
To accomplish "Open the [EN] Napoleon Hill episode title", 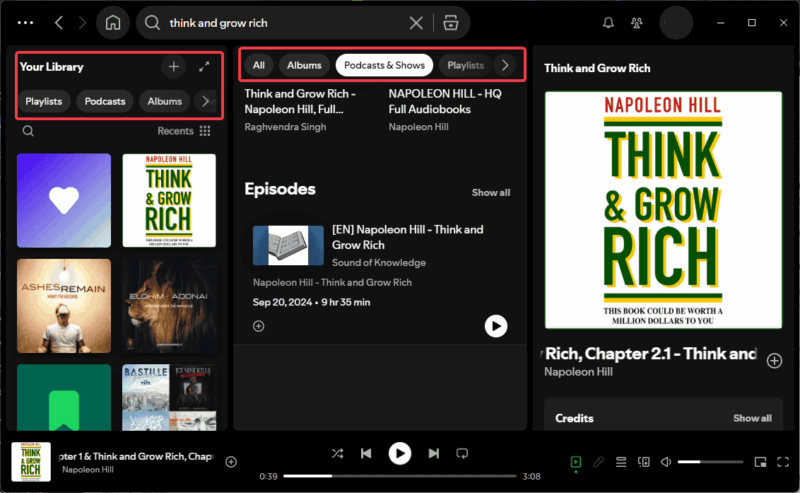I will pos(408,237).
